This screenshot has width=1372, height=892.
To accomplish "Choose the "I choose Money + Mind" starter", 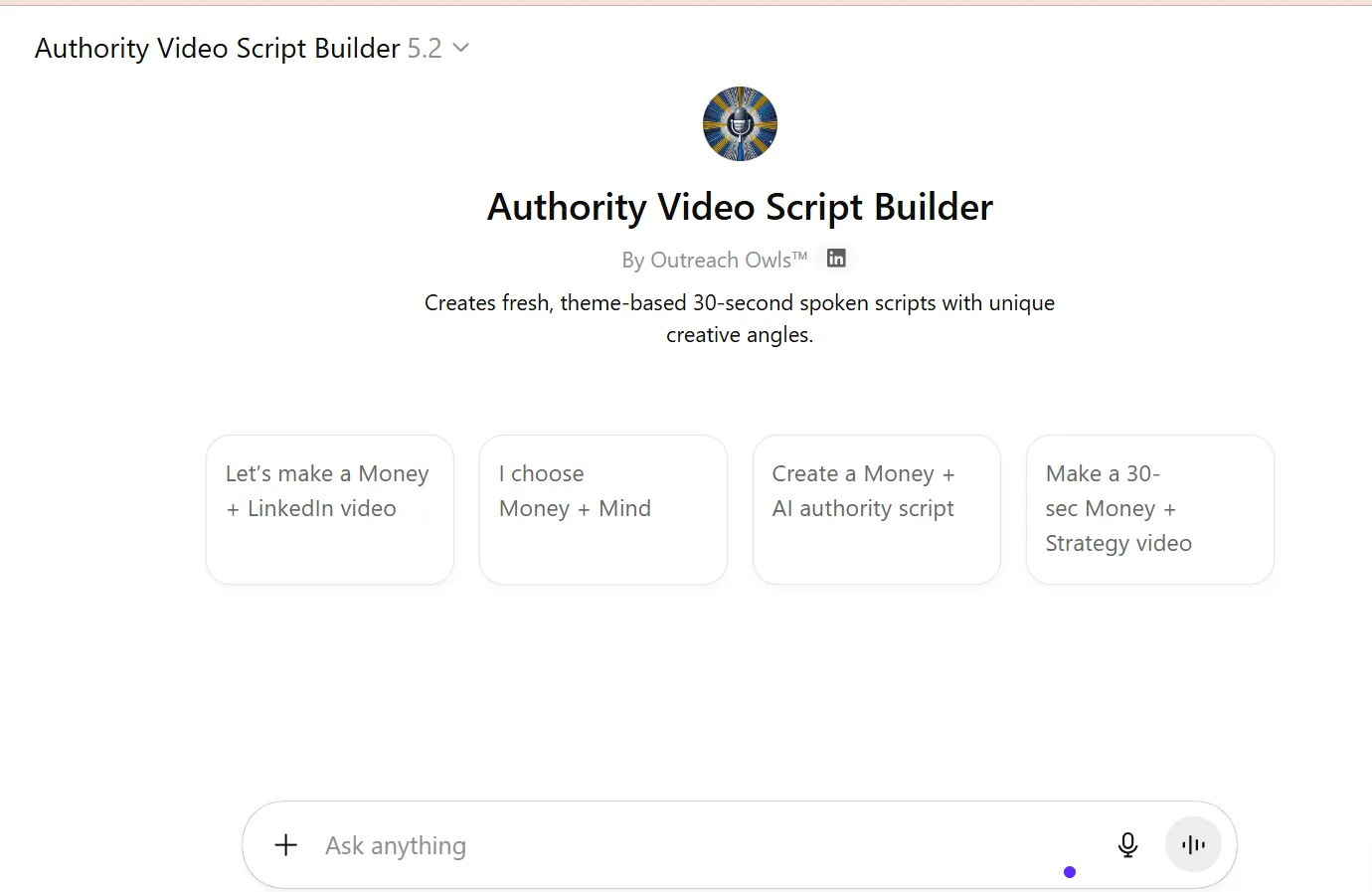I will [x=603, y=509].
